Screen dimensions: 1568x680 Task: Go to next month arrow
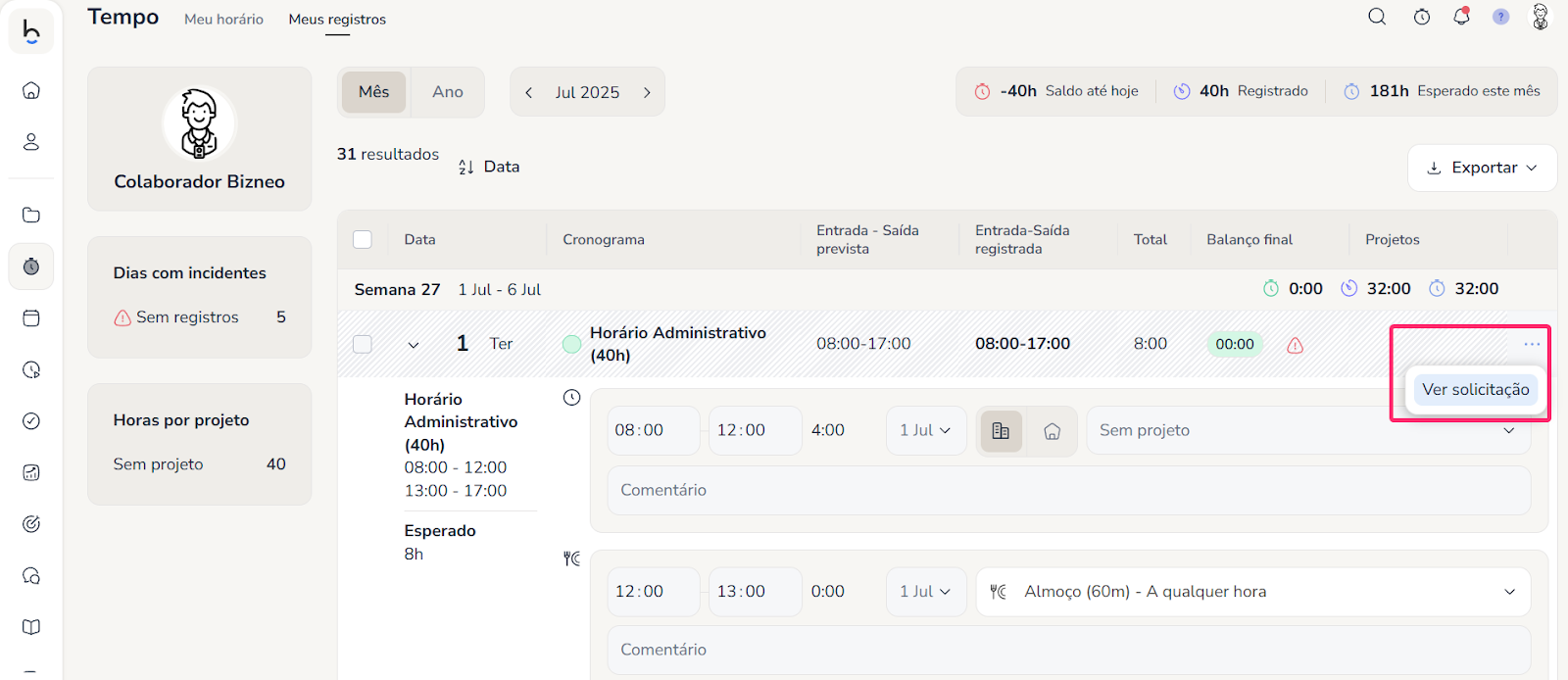tap(647, 92)
